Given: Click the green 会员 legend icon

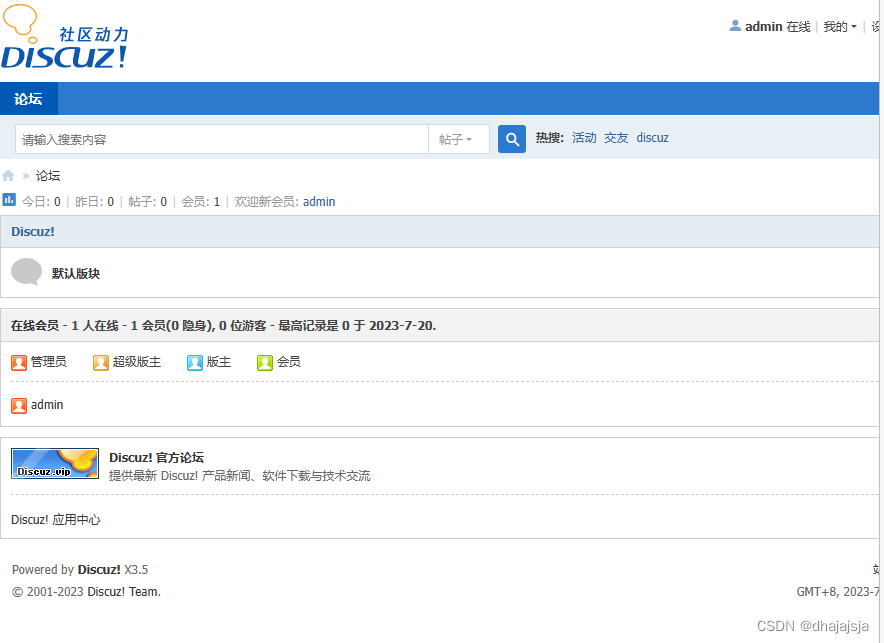Looking at the screenshot, I should 264,362.
